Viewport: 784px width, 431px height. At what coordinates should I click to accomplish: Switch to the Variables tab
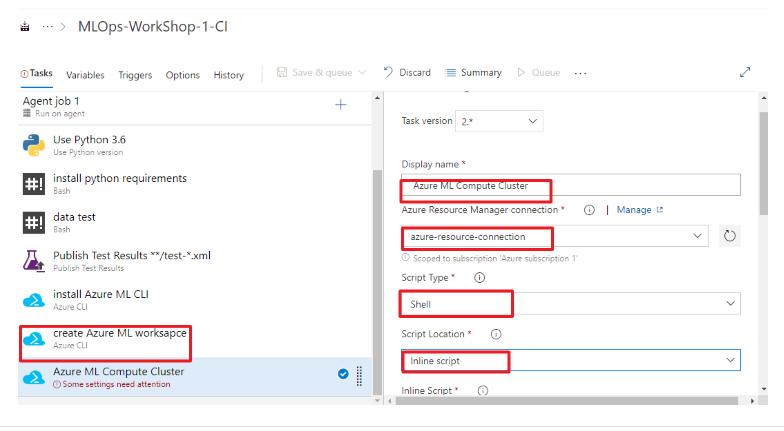point(85,75)
